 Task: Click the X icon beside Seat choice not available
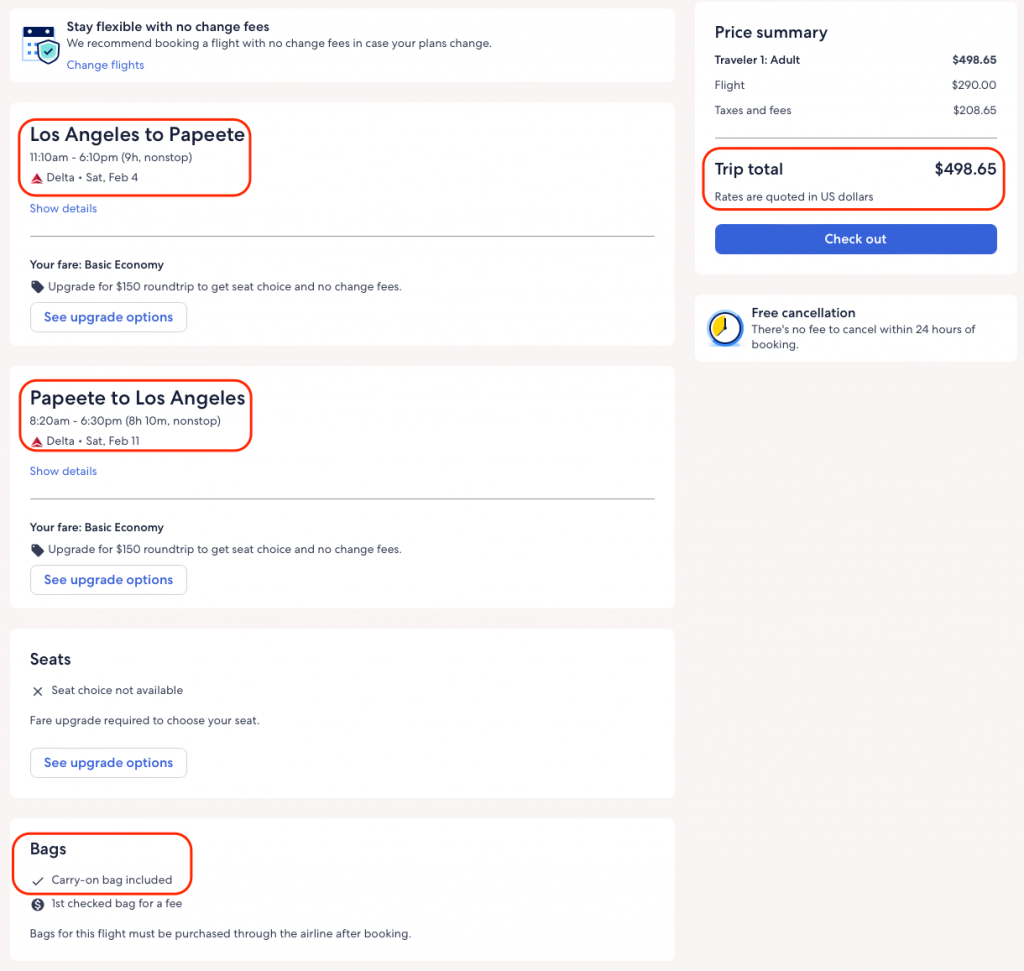38,691
